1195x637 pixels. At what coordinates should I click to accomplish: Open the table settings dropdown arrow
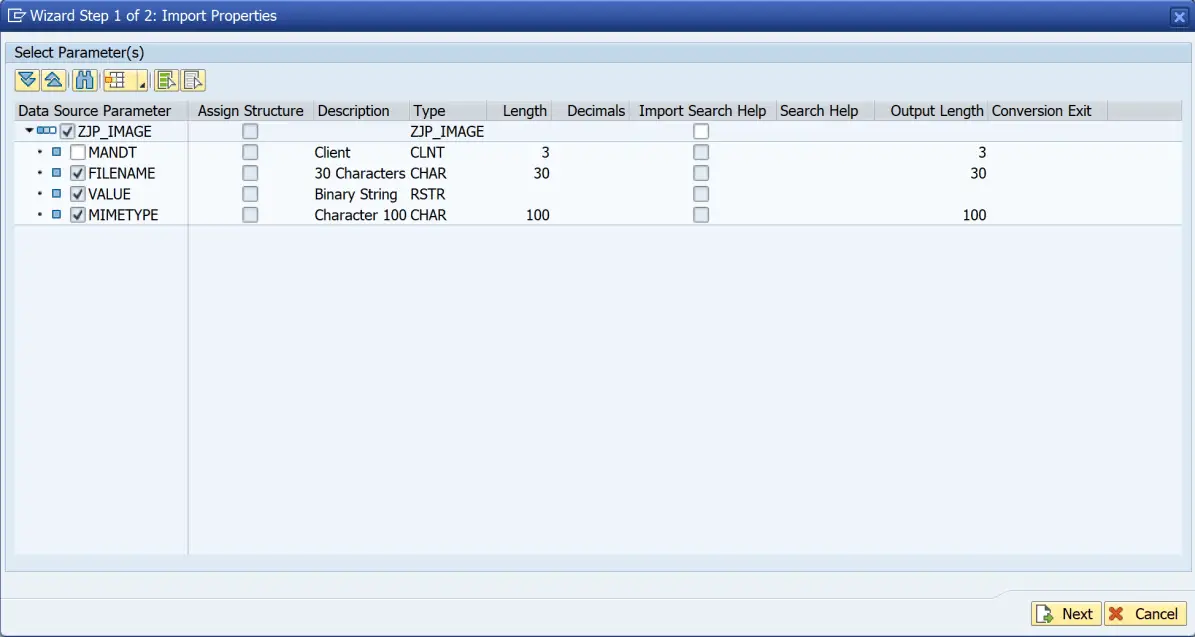click(141, 83)
